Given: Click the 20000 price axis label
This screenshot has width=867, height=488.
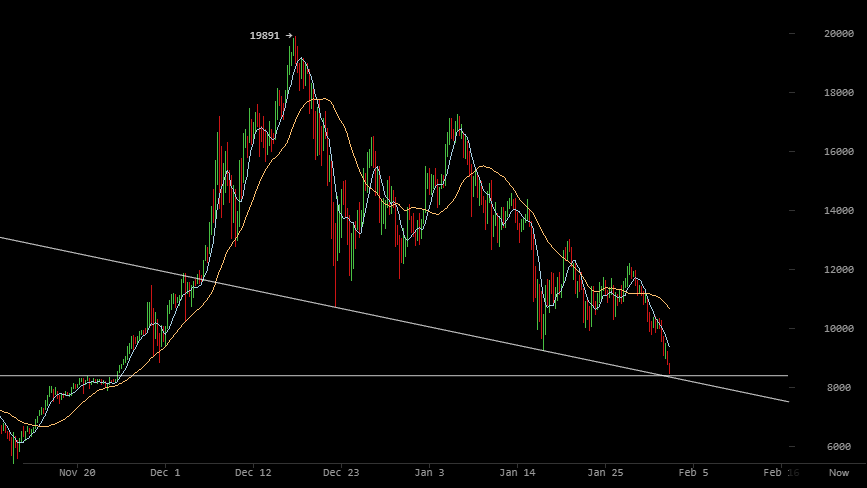Looking at the screenshot, I should click(839, 34).
